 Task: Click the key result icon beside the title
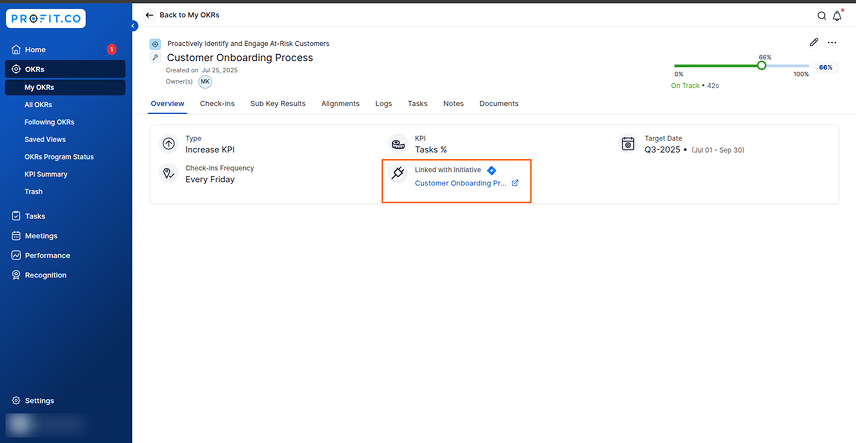[155, 58]
